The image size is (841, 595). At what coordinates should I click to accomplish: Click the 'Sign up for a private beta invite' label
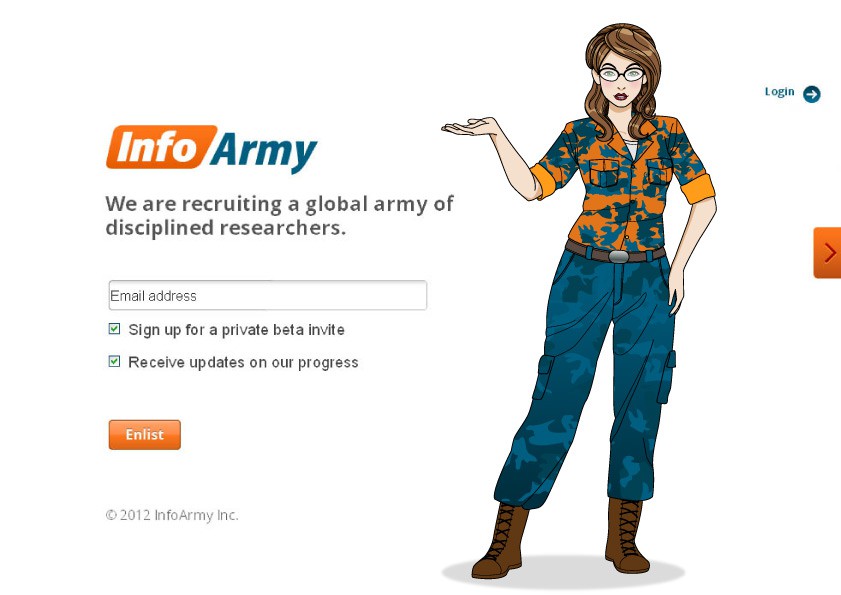click(x=237, y=329)
